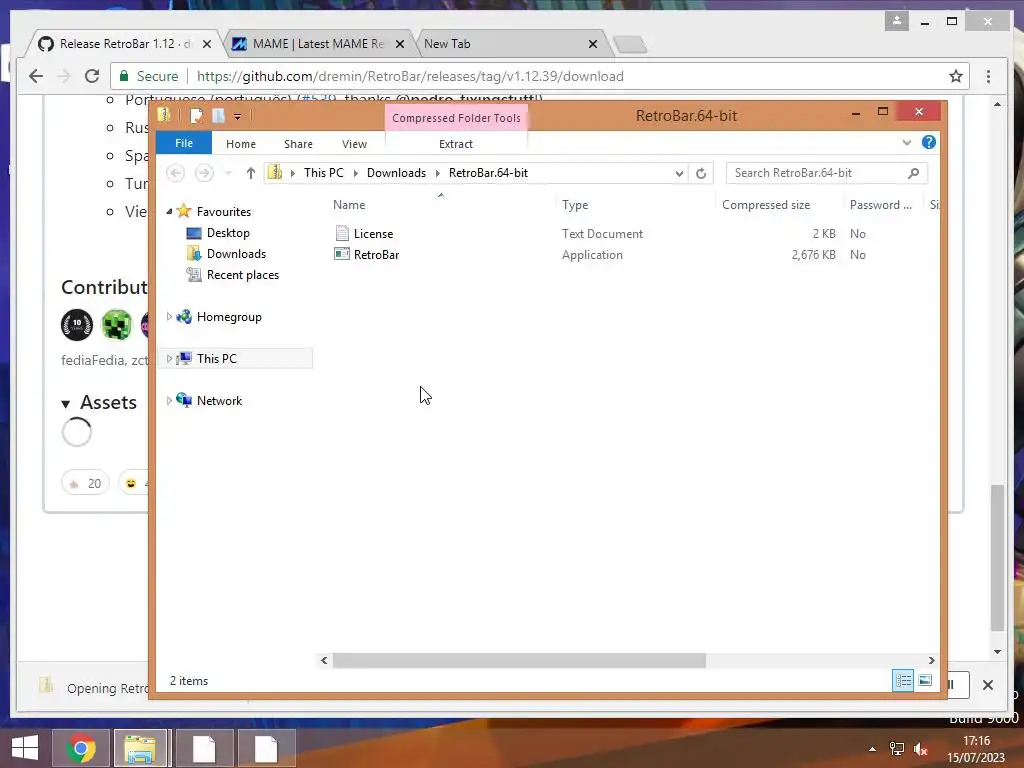Switch to Large icons view layout icon
This screenshot has height=768, width=1024.
(925, 681)
